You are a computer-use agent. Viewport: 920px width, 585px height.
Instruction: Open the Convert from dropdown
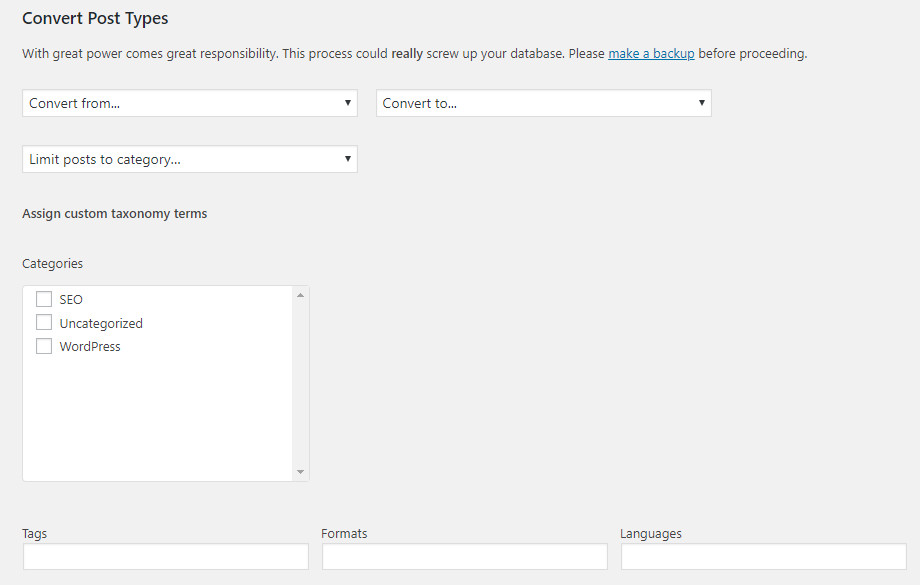tap(190, 103)
